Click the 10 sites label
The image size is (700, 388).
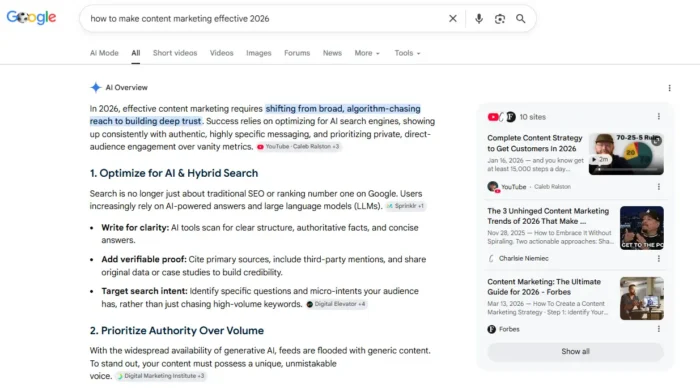[533, 117]
